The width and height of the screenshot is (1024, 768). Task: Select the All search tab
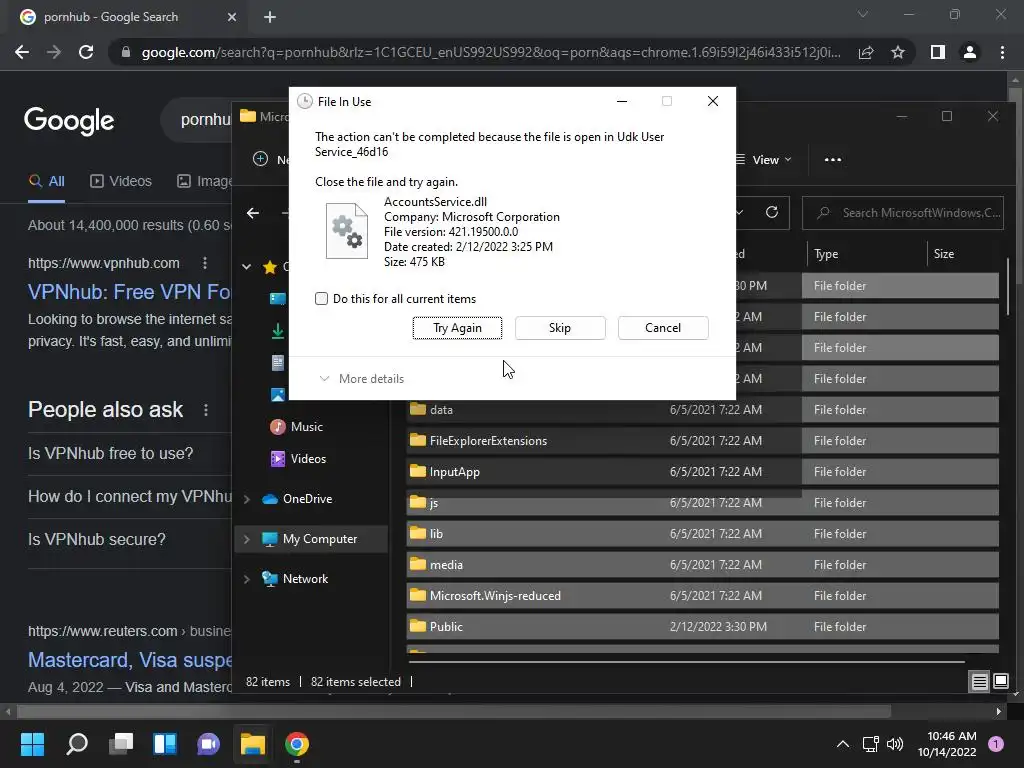[46, 181]
